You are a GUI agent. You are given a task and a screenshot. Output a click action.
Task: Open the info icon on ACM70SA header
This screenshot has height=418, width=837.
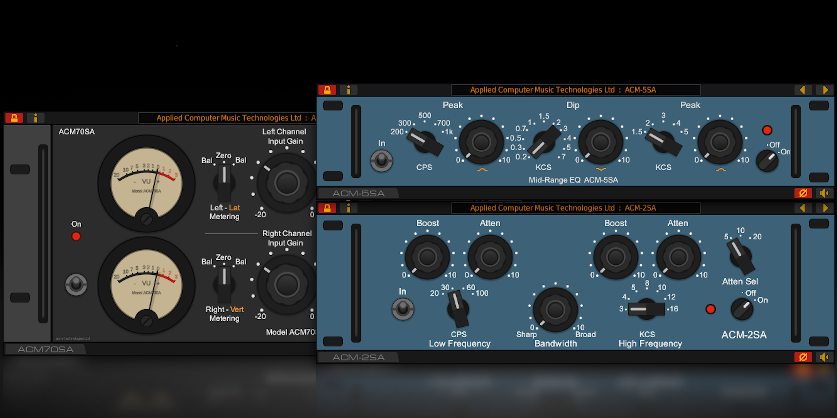(35, 118)
